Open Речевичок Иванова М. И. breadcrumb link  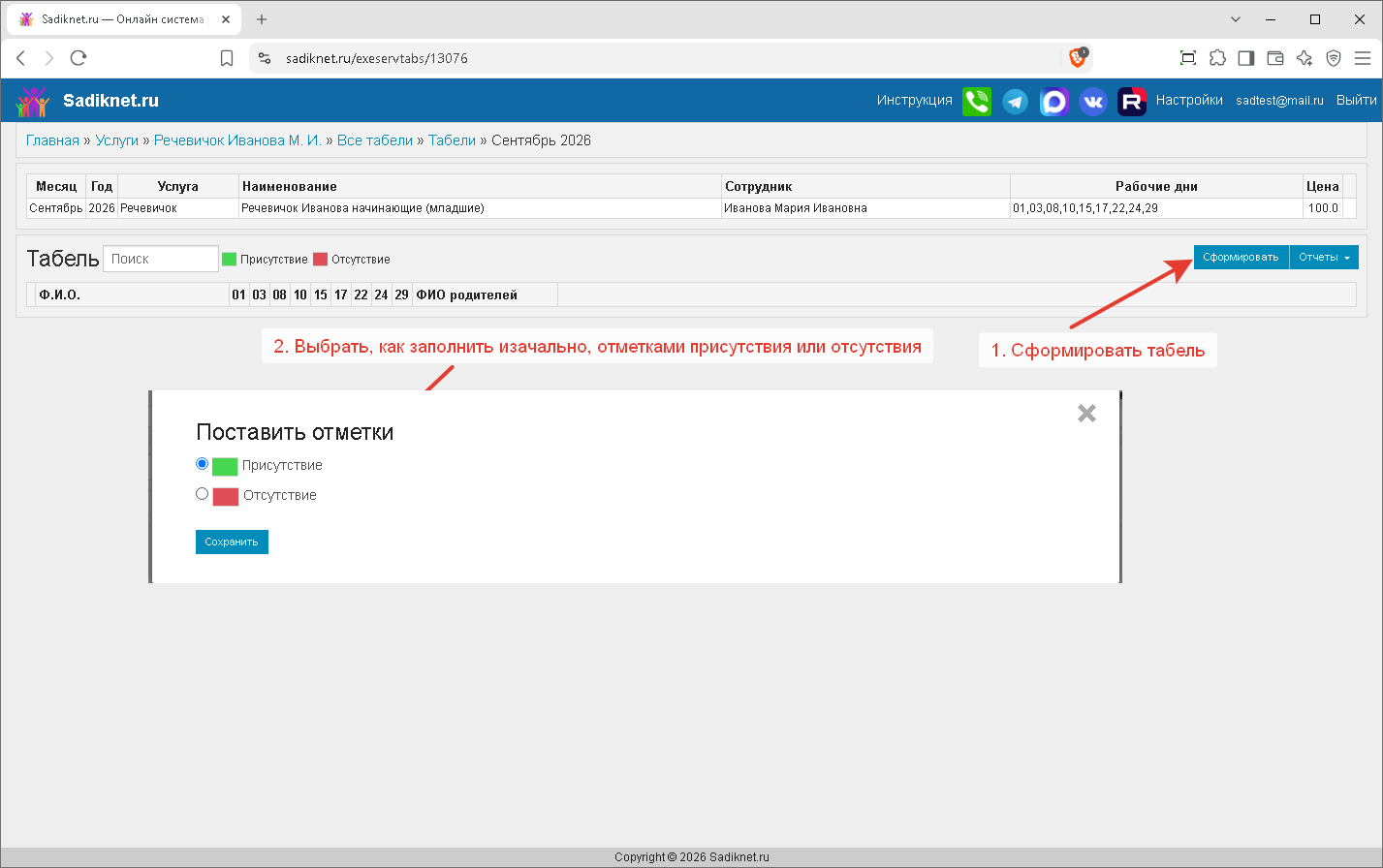237,140
